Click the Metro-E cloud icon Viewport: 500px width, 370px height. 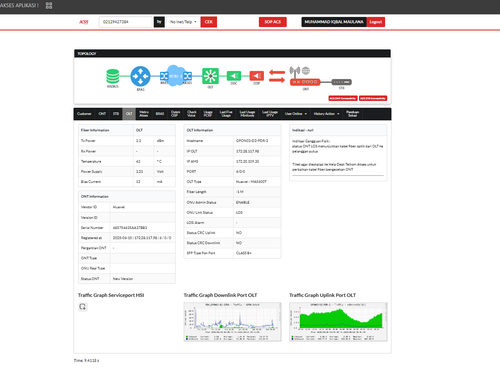coord(176,76)
